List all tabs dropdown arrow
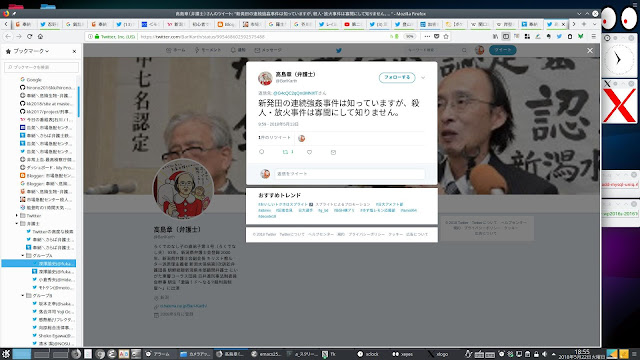This screenshot has height=360, width=640. pyautogui.click(x=594, y=24)
